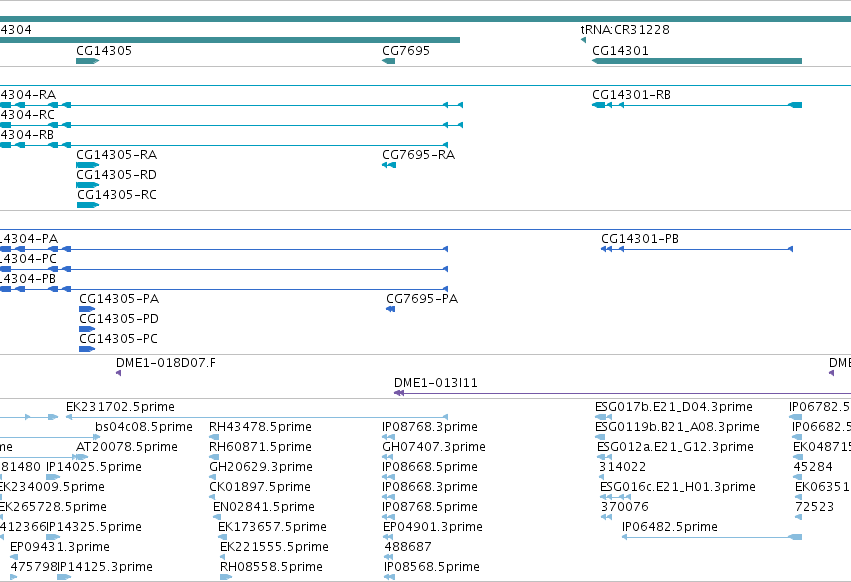Viewport: 851px width, 582px height.
Task: Select EST EP04901.3prime
Action: click(433, 527)
